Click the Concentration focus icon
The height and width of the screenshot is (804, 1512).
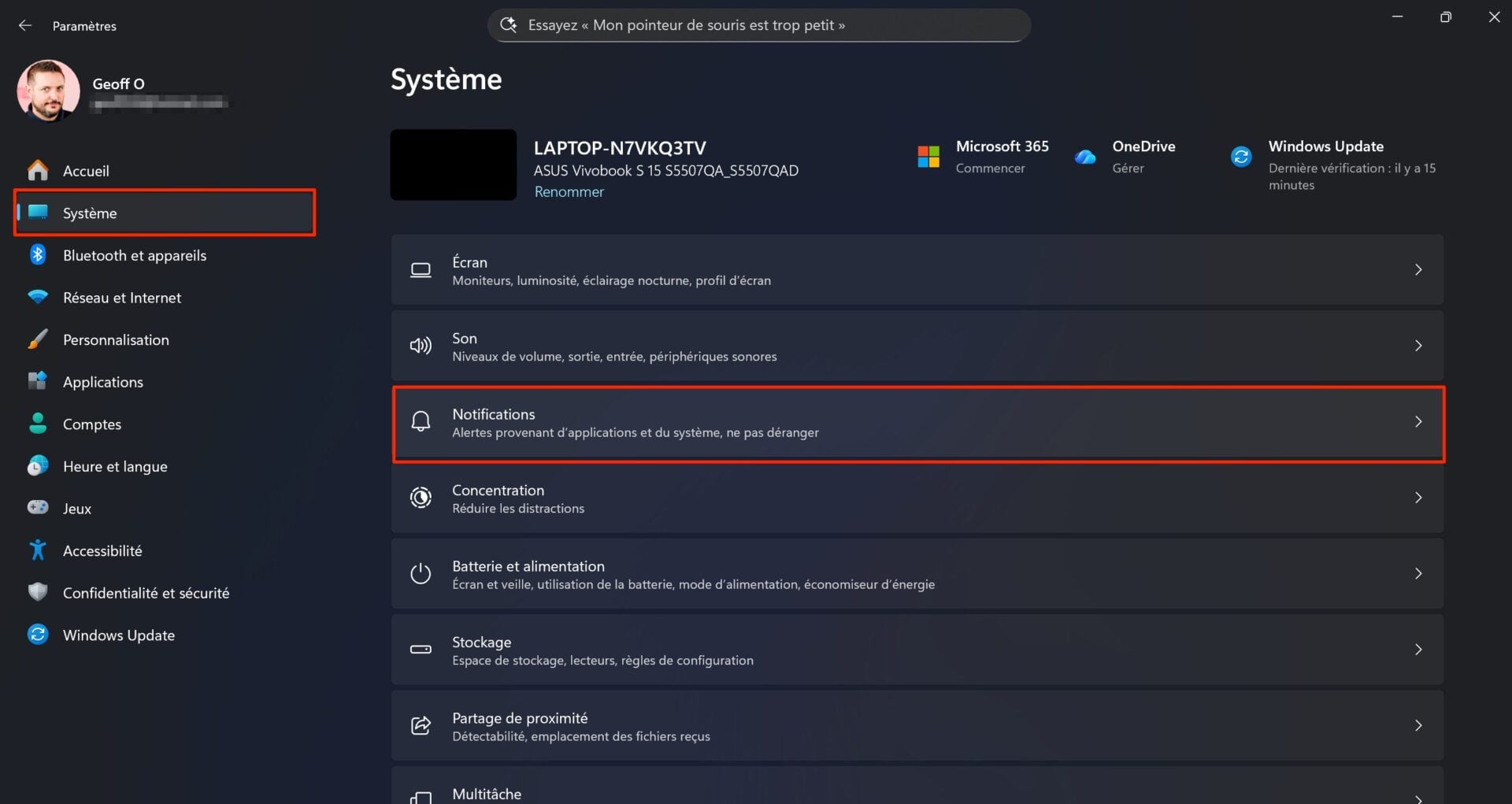(x=421, y=498)
